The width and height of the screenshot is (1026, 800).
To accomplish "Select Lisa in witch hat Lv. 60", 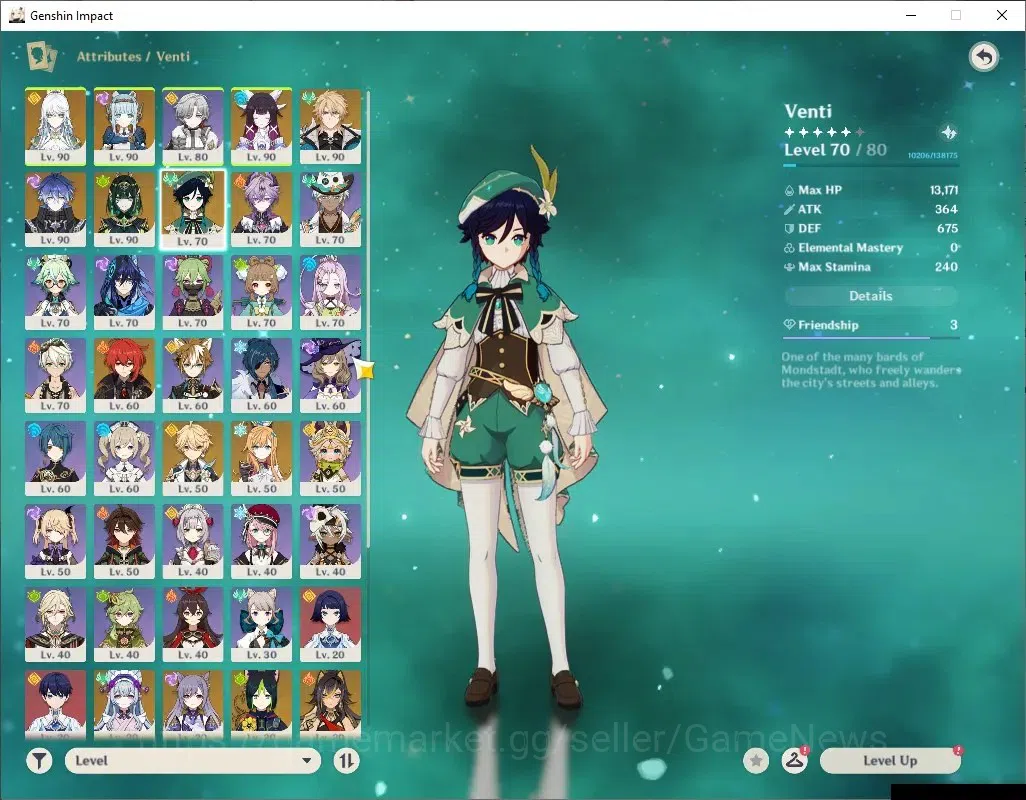I will [330, 375].
